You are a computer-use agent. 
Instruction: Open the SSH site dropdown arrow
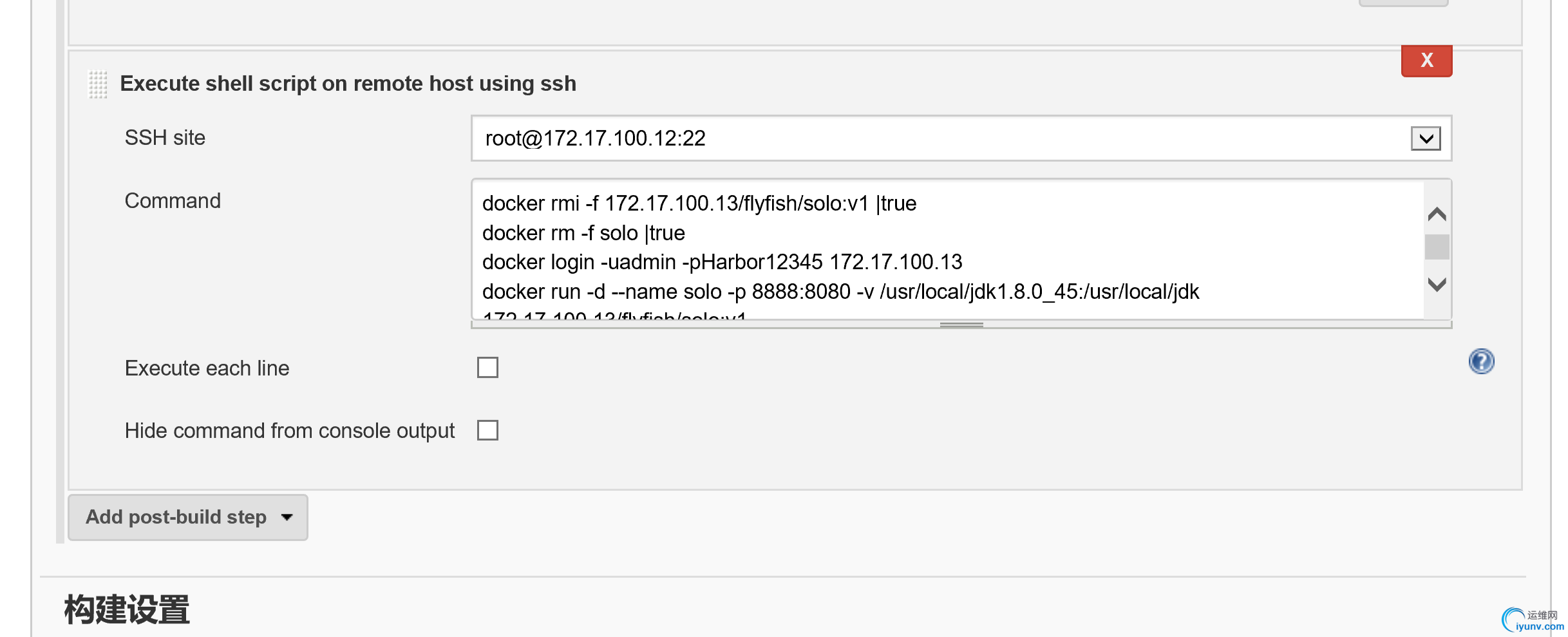point(1425,138)
